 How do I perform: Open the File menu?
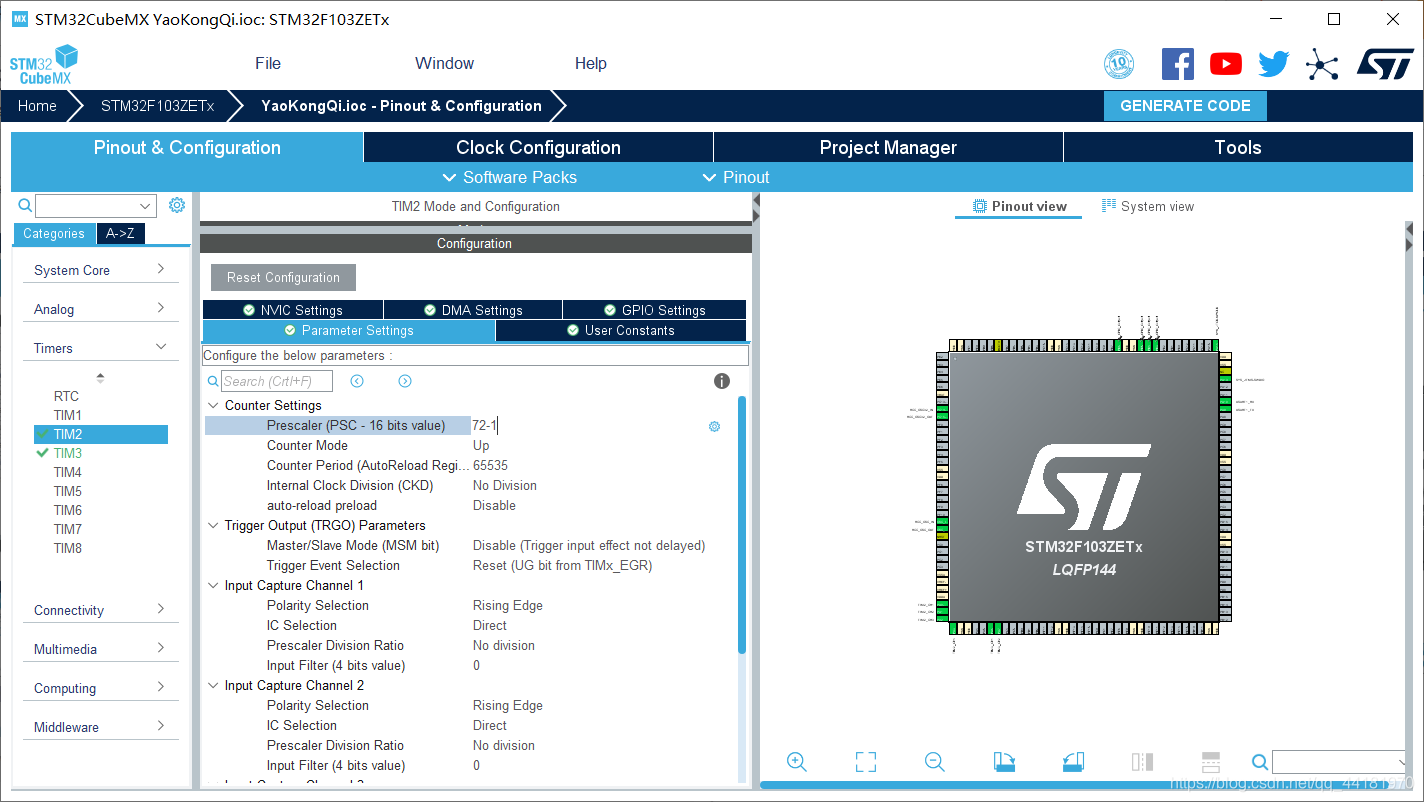tap(268, 63)
